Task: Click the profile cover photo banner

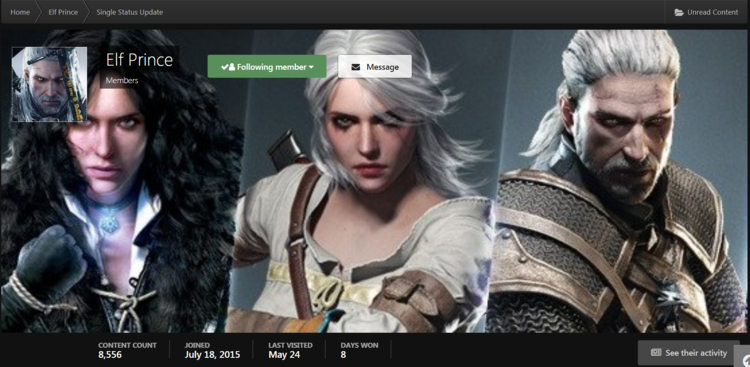Action: [375, 181]
